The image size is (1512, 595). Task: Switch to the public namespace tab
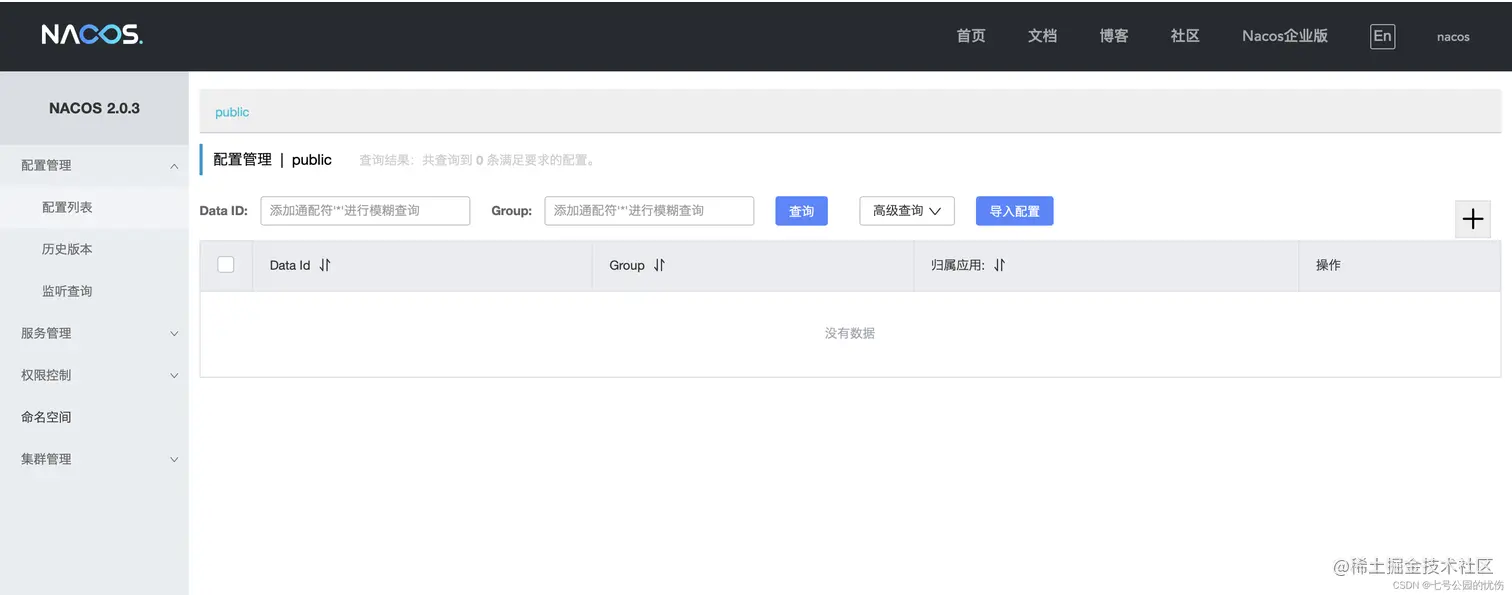pyautogui.click(x=231, y=111)
